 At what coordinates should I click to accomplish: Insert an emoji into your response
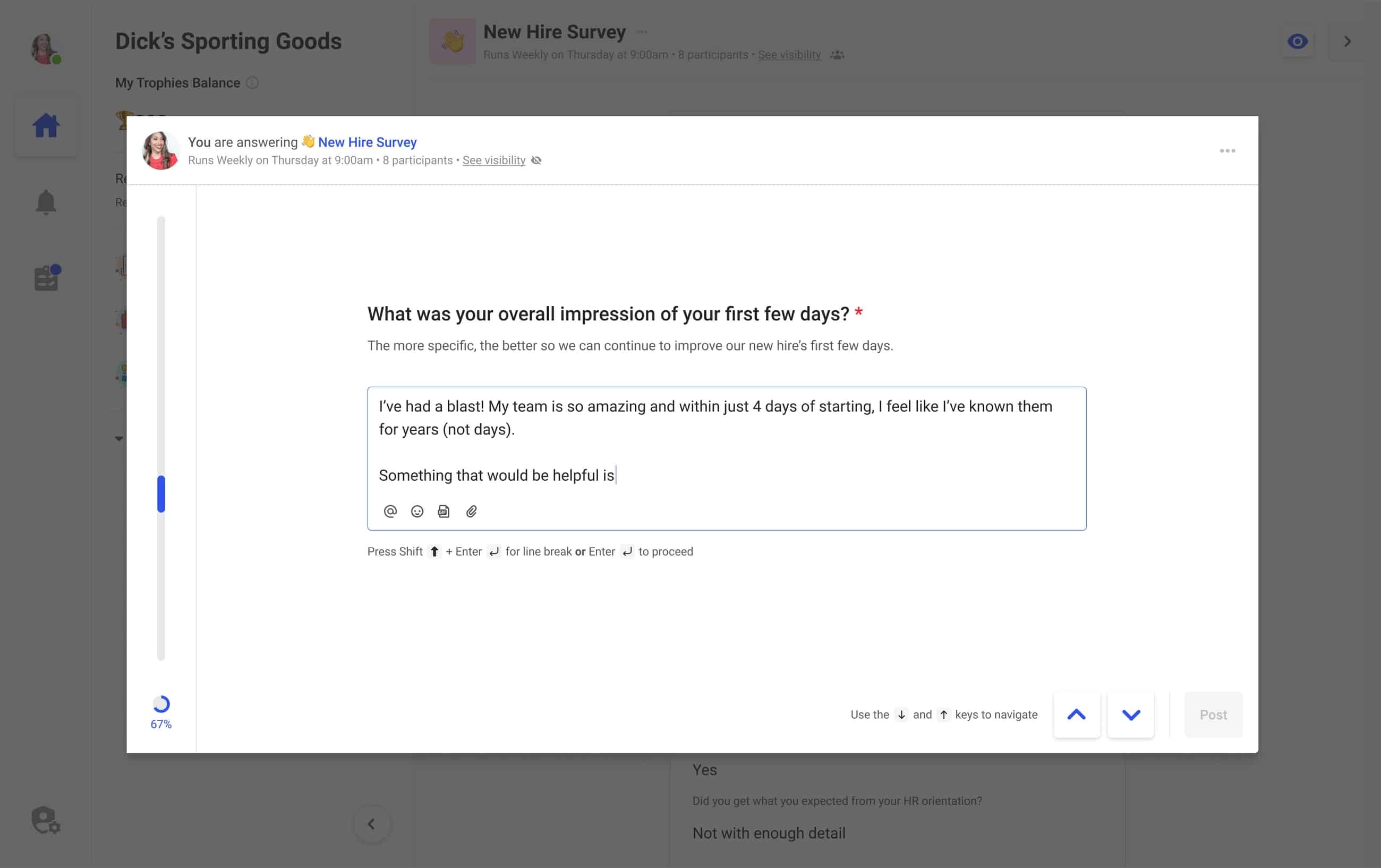tap(417, 511)
